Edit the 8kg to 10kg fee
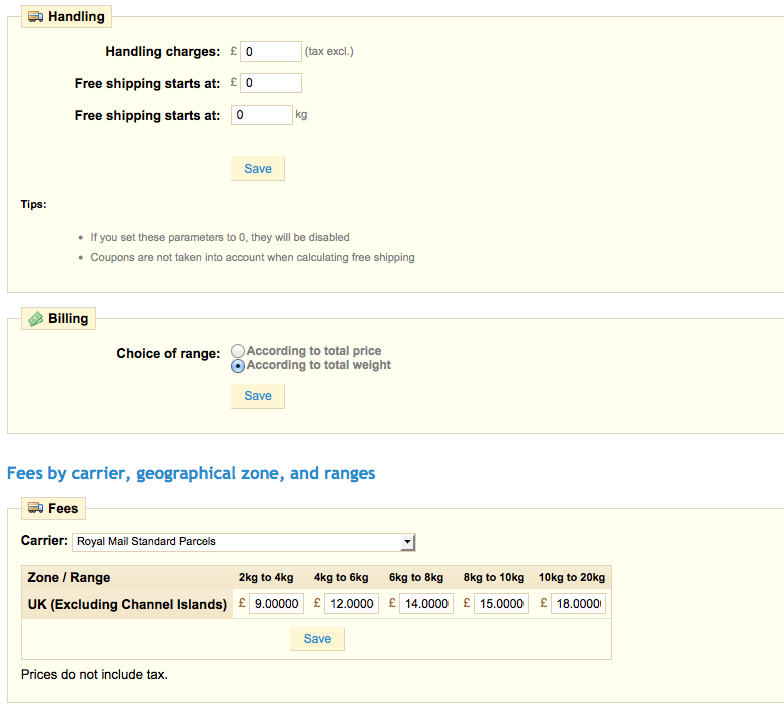This screenshot has height=707, width=784. [x=501, y=604]
